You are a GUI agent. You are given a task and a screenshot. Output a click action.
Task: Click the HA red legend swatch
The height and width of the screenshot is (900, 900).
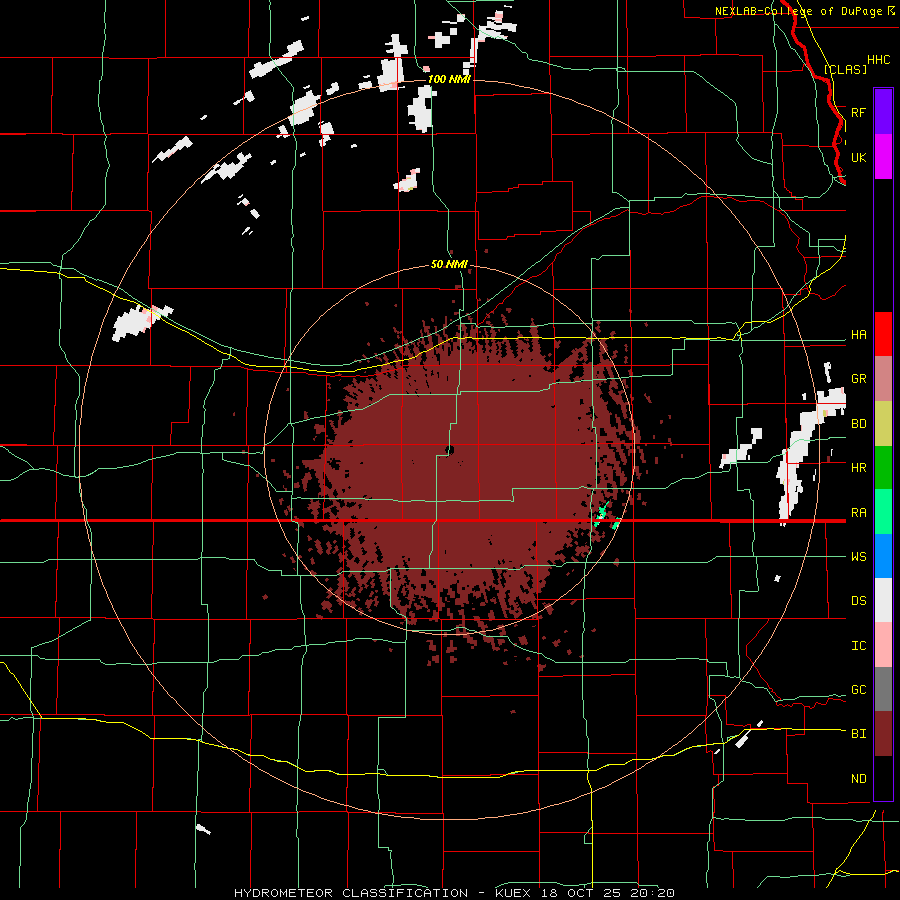[x=883, y=334]
